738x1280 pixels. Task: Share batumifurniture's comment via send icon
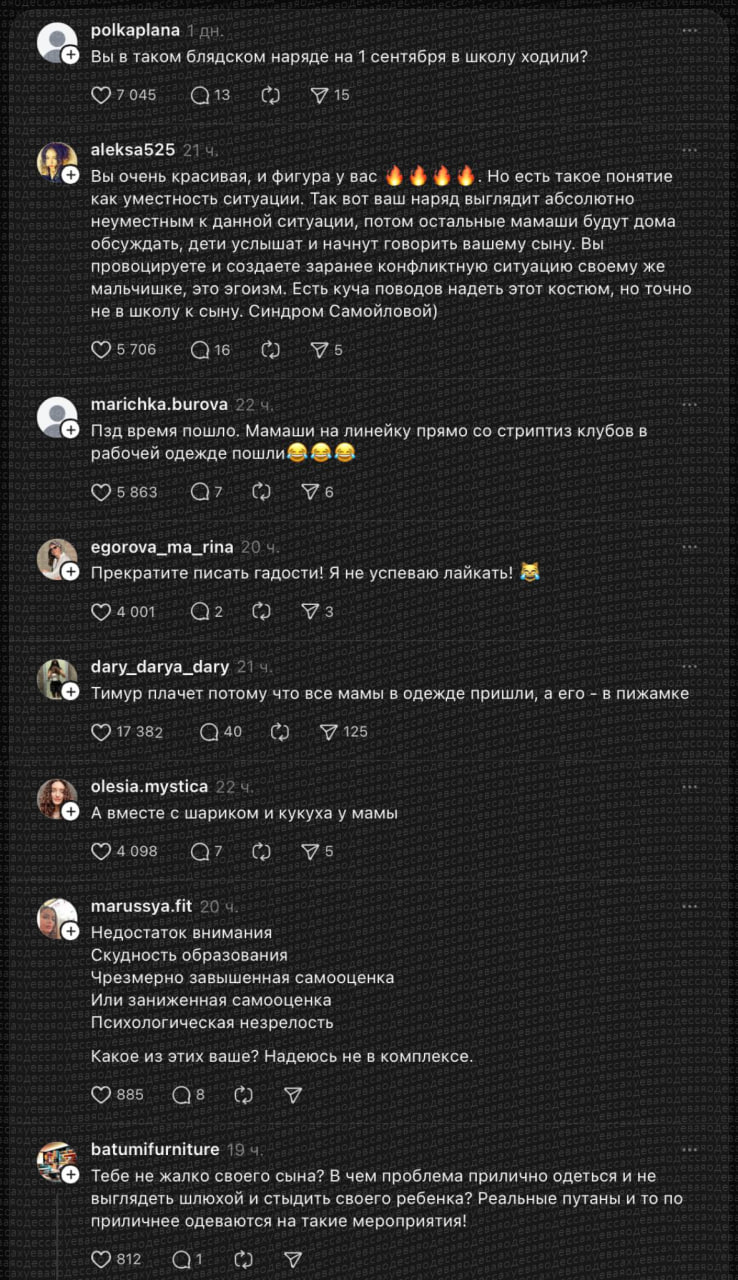pos(292,1260)
